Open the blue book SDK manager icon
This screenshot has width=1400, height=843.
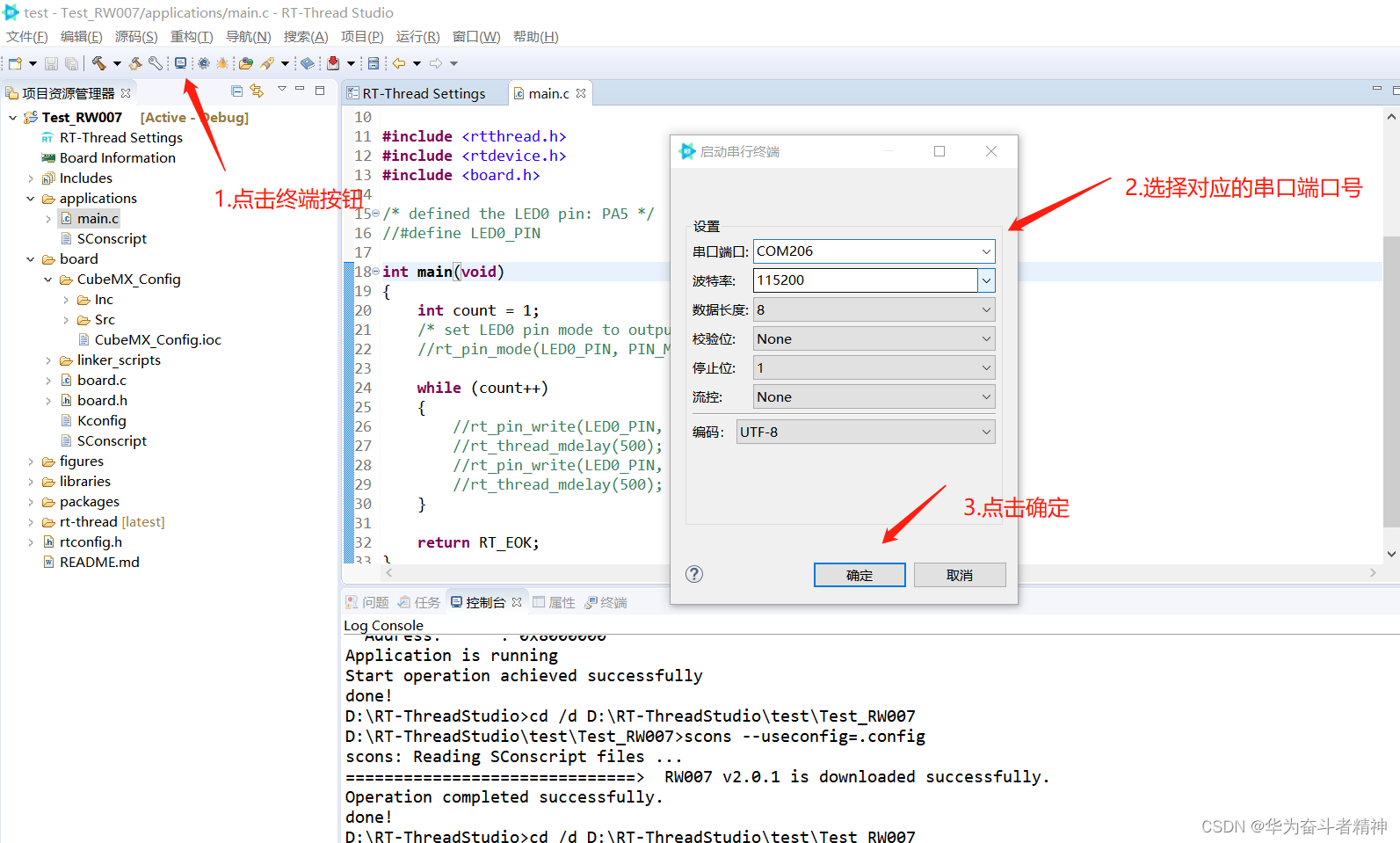point(308,63)
